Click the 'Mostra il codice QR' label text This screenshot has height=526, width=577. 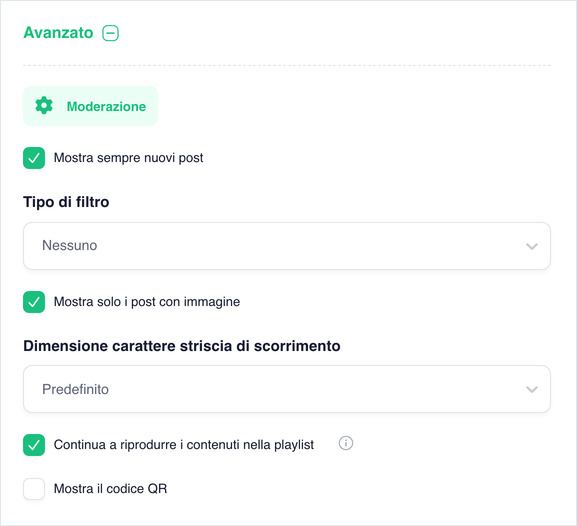coord(110,489)
